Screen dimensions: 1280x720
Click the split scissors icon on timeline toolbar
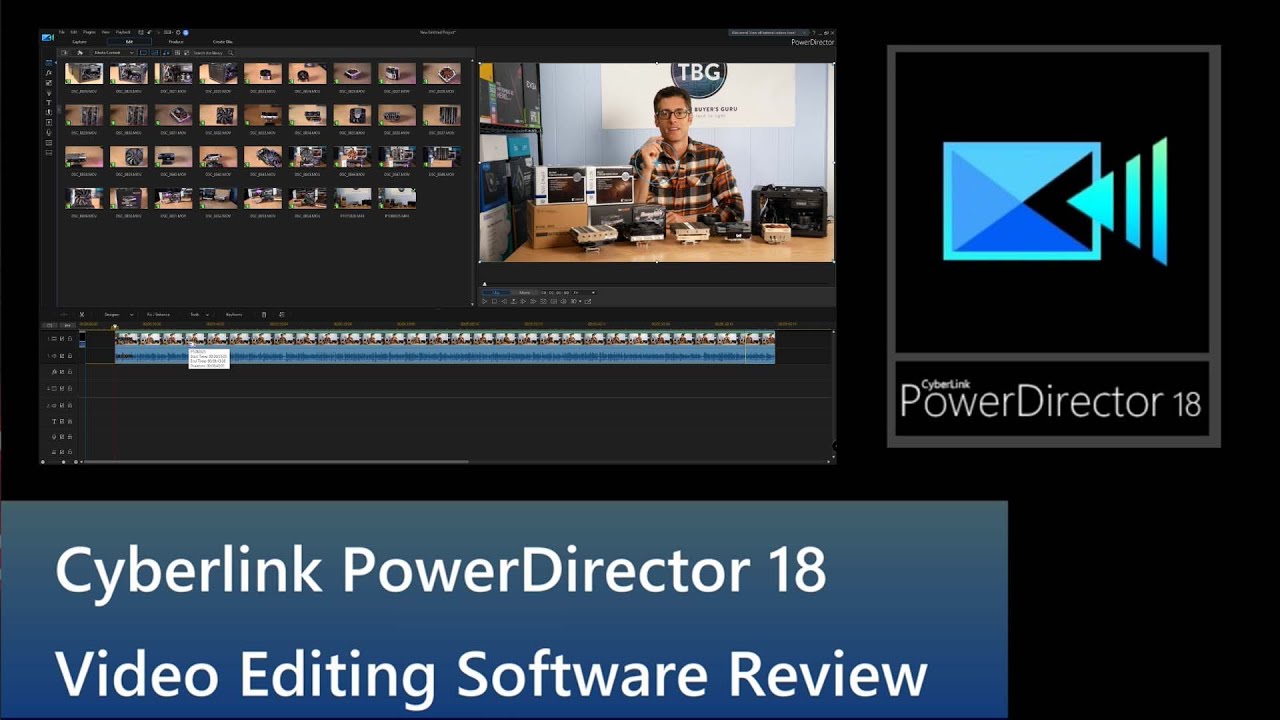coord(82,314)
